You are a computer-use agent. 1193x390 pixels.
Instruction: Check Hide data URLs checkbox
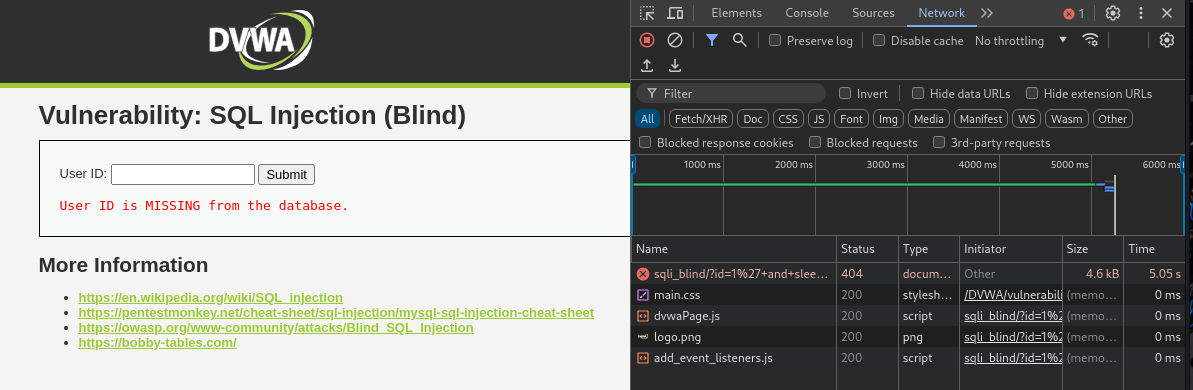[x=918, y=94]
